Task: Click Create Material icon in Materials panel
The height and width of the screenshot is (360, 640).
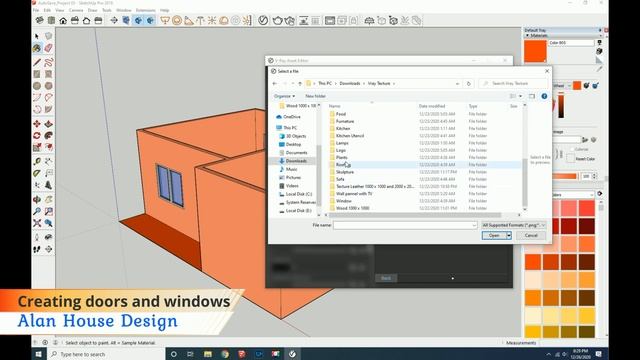Action: click(x=599, y=51)
